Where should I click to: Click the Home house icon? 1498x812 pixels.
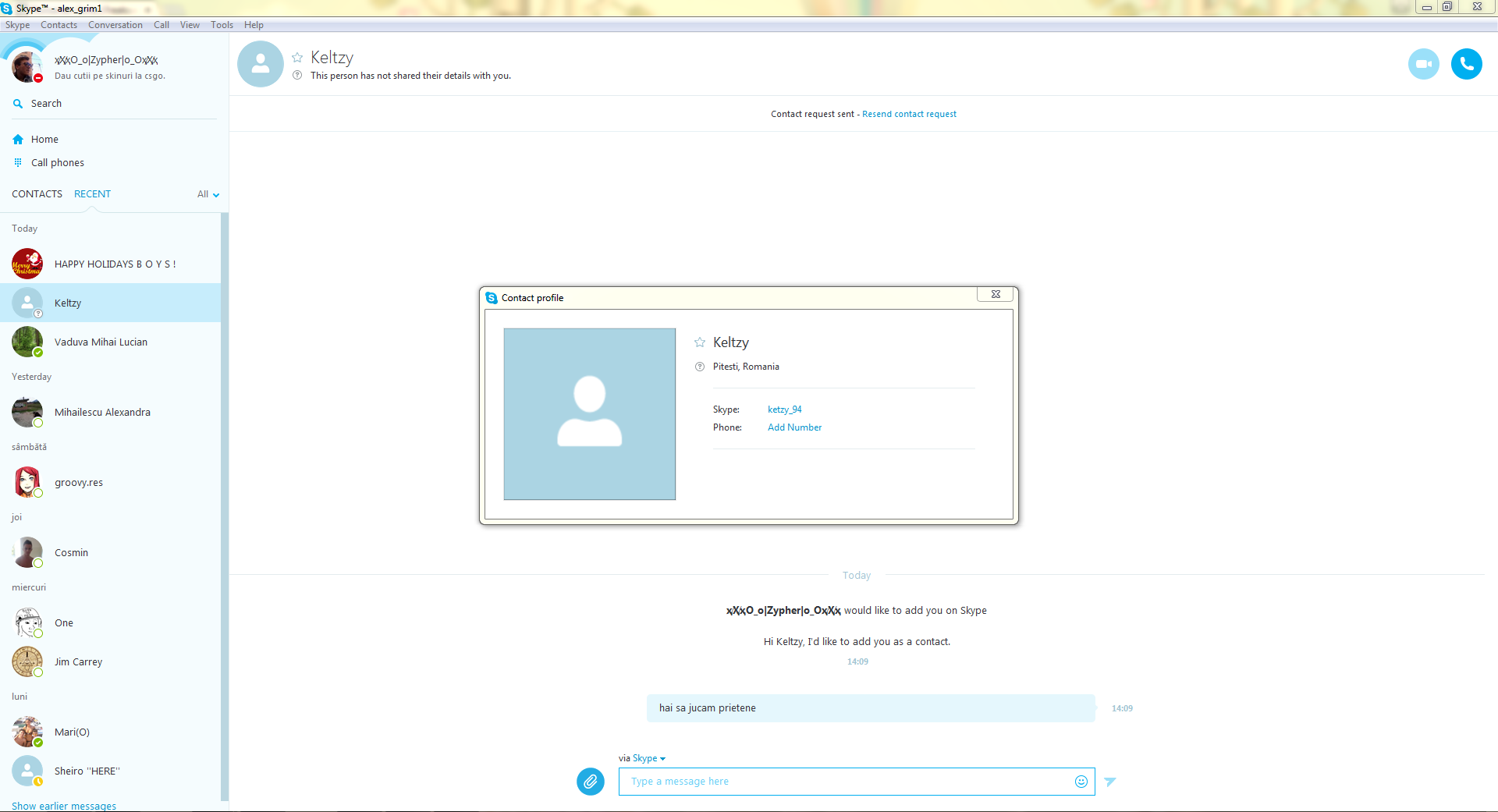coord(18,140)
